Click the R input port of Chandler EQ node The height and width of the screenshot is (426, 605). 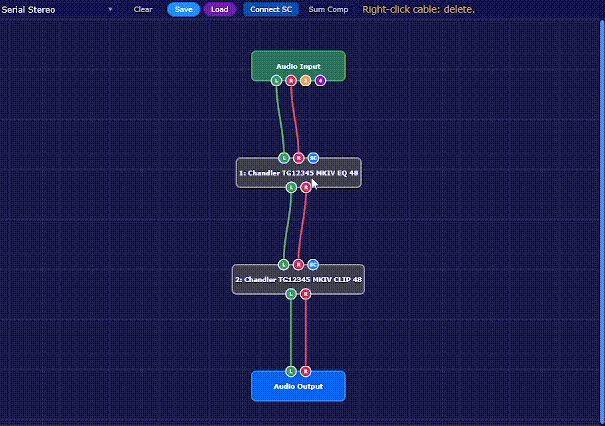(x=299, y=158)
